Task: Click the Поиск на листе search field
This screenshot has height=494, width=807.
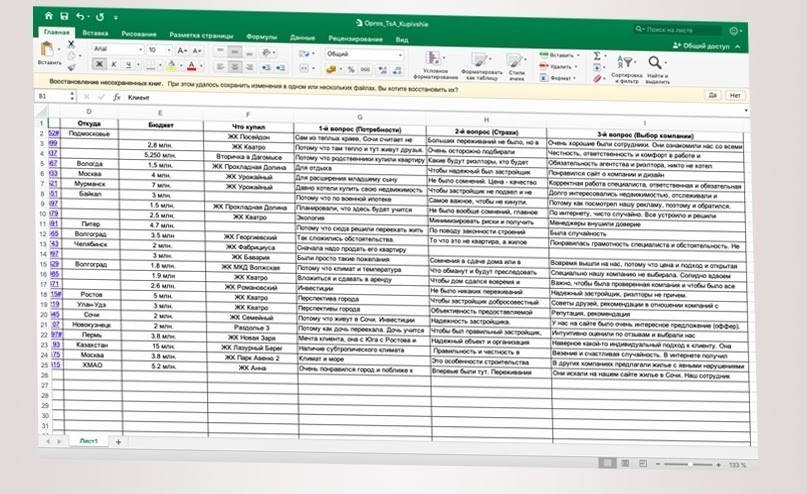Action: pyautogui.click(x=678, y=29)
